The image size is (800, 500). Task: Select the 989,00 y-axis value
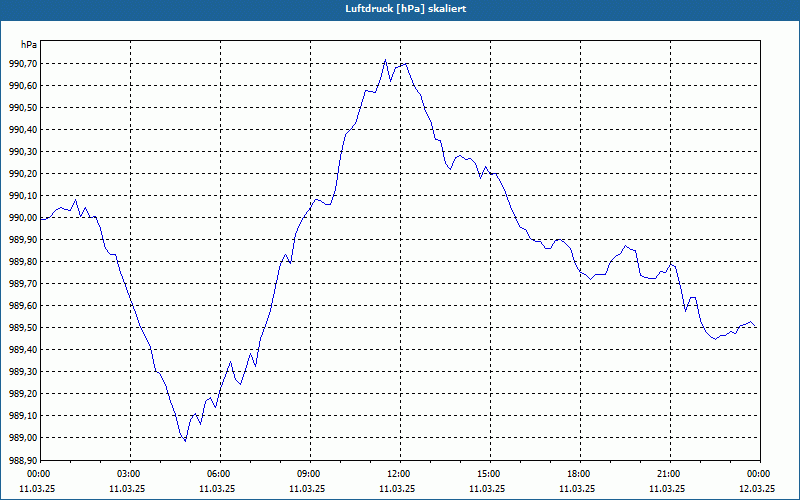pyautogui.click(x=23, y=438)
